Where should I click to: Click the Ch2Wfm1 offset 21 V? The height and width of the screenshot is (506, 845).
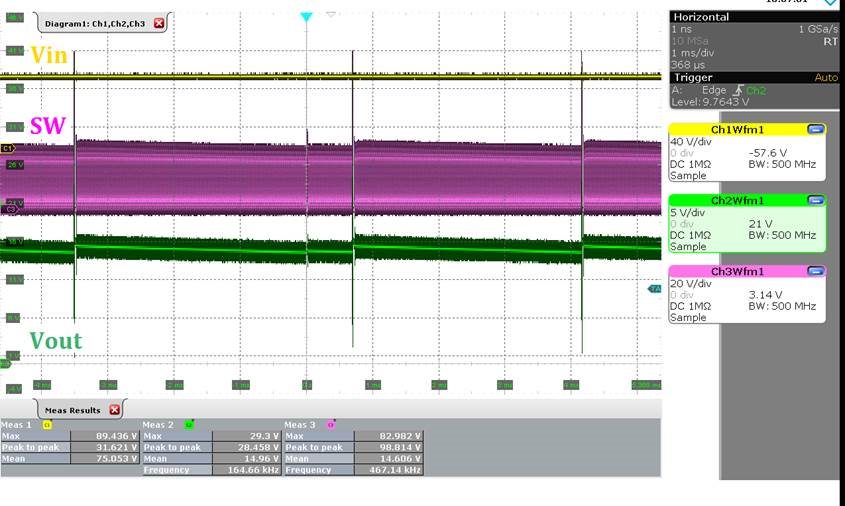[760, 224]
